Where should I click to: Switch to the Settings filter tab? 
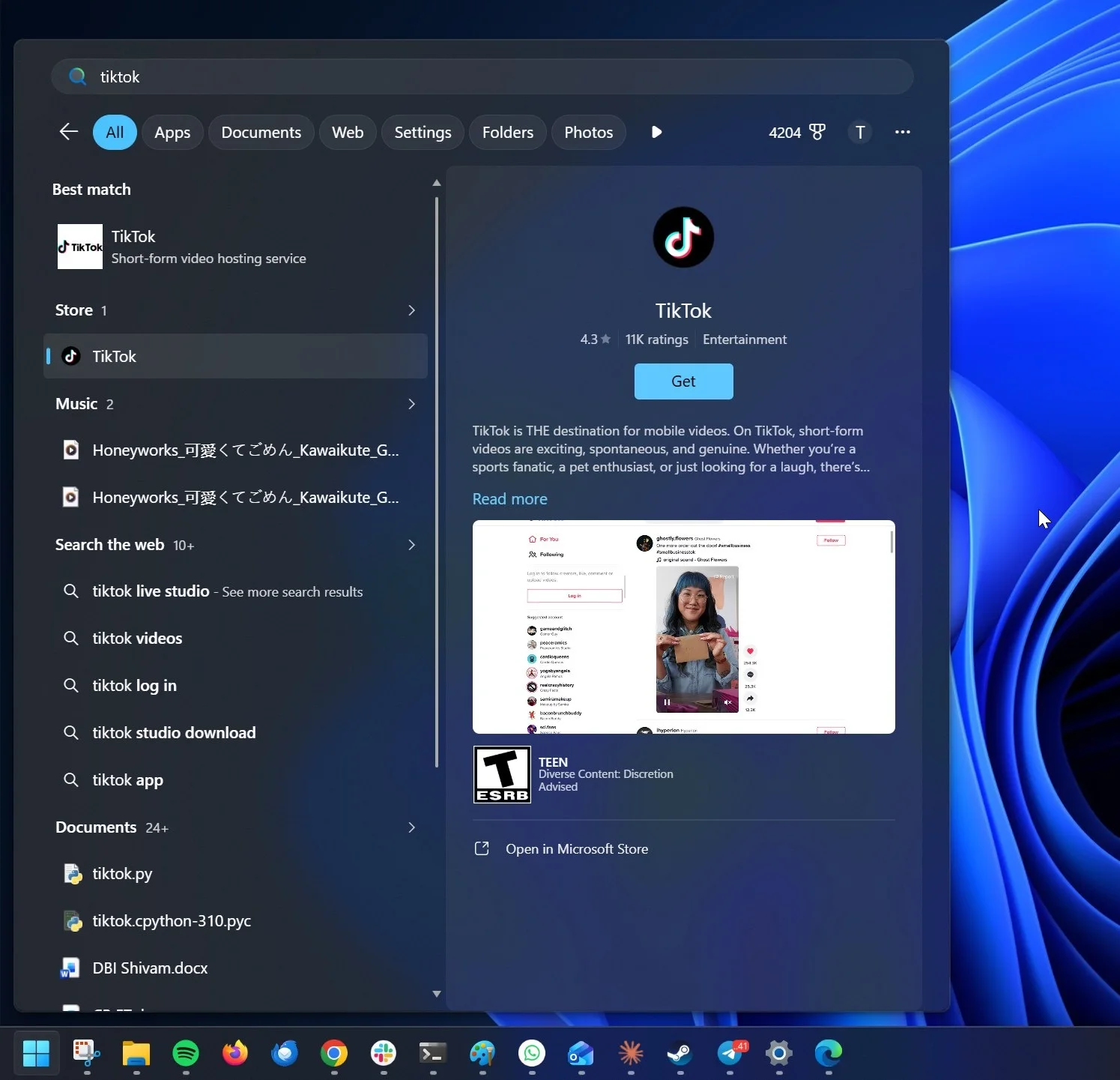[423, 132]
